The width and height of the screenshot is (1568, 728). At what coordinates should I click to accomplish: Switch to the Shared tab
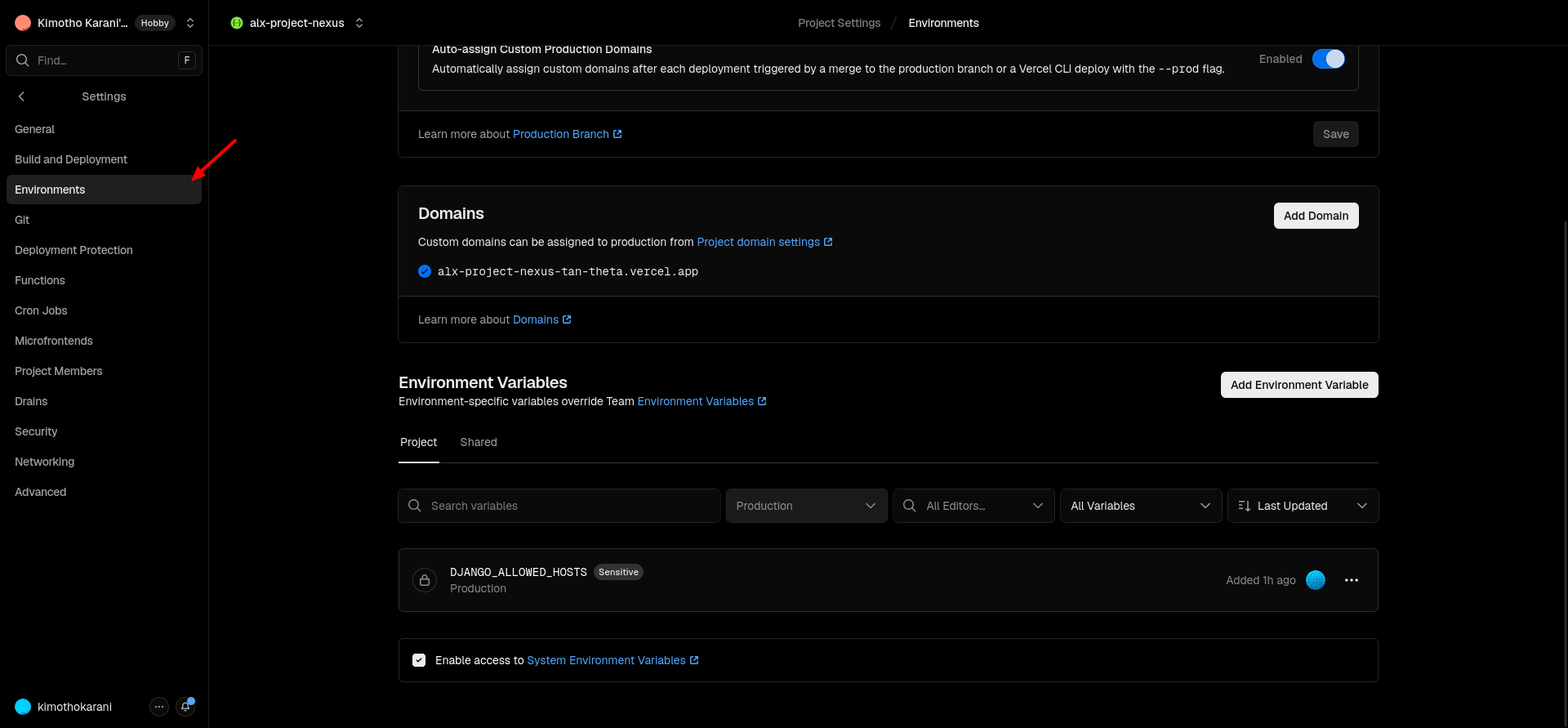[x=479, y=442]
